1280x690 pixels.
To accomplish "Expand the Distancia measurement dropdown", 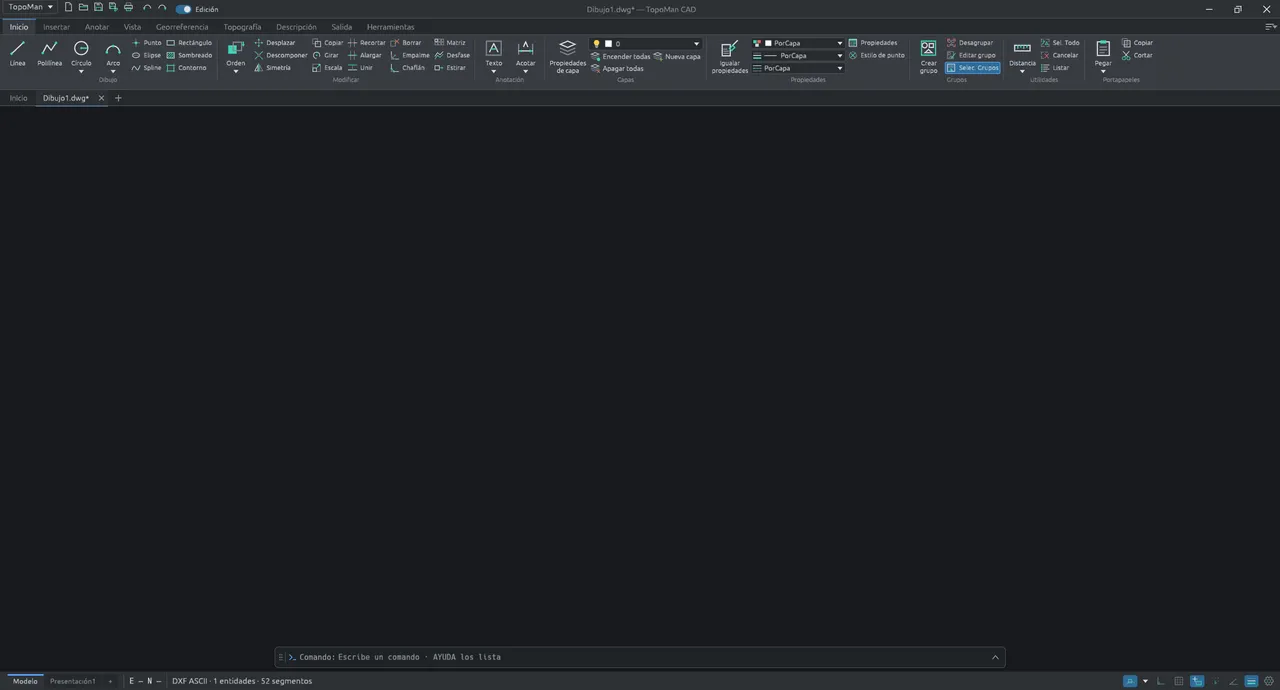I will click(1022, 71).
